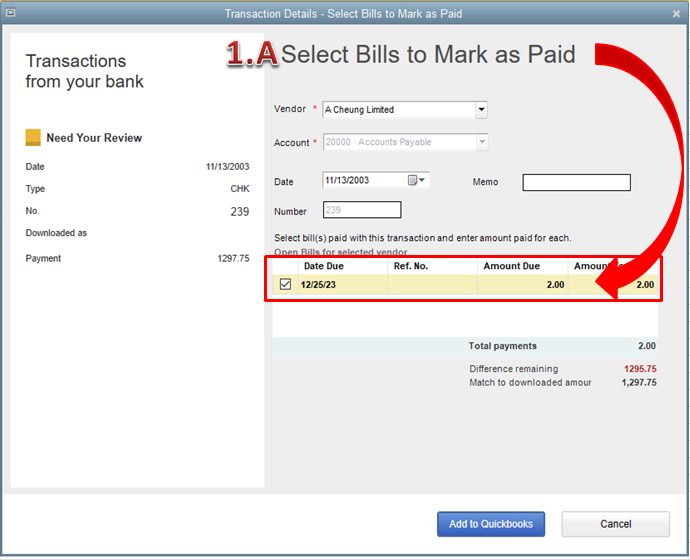690x560 pixels.
Task: Open the Vendor dropdown arrow
Action: [481, 109]
